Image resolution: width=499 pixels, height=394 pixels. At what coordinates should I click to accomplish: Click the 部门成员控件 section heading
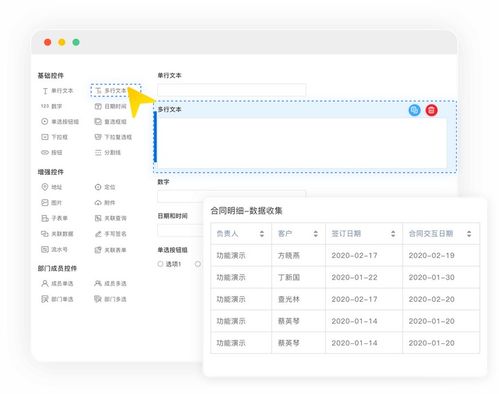pyautogui.click(x=57, y=268)
